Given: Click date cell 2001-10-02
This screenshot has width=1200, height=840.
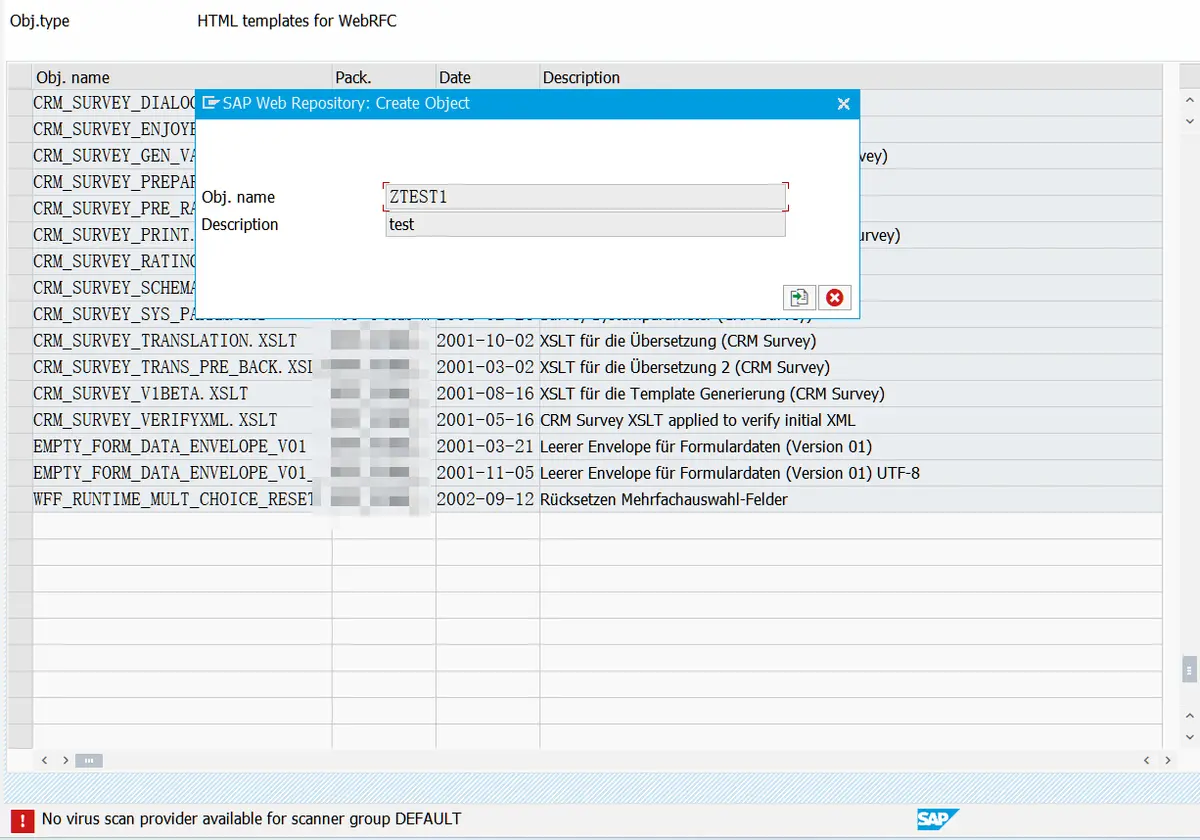Looking at the screenshot, I should pyautogui.click(x=486, y=341).
